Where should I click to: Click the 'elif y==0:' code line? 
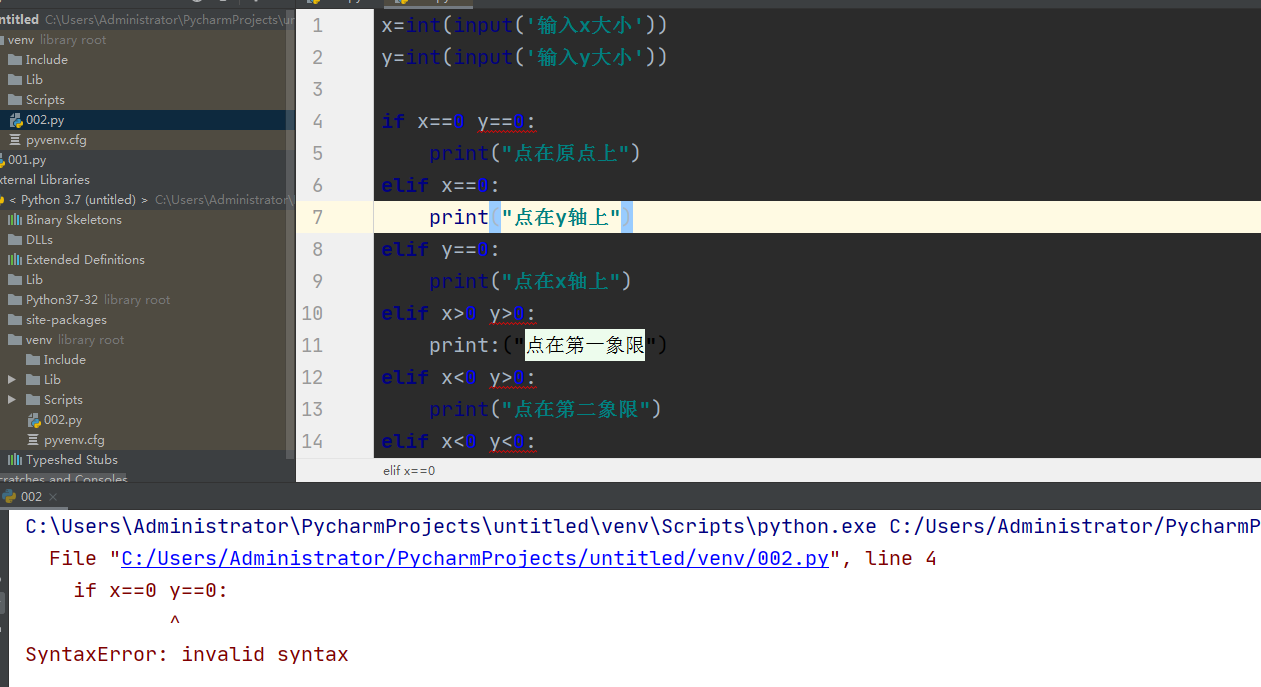[x=441, y=249]
